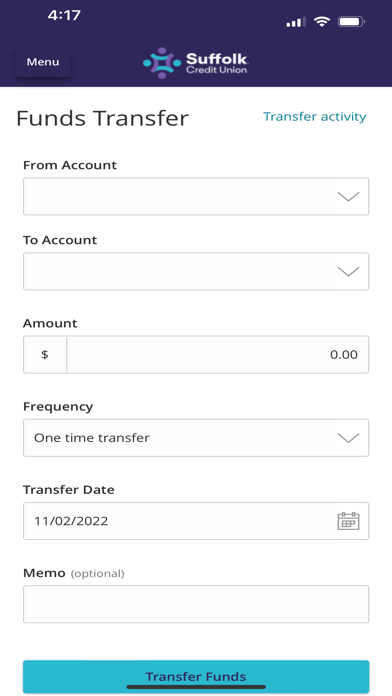Open Transfer activity link
The height and width of the screenshot is (696, 392).
tap(314, 117)
